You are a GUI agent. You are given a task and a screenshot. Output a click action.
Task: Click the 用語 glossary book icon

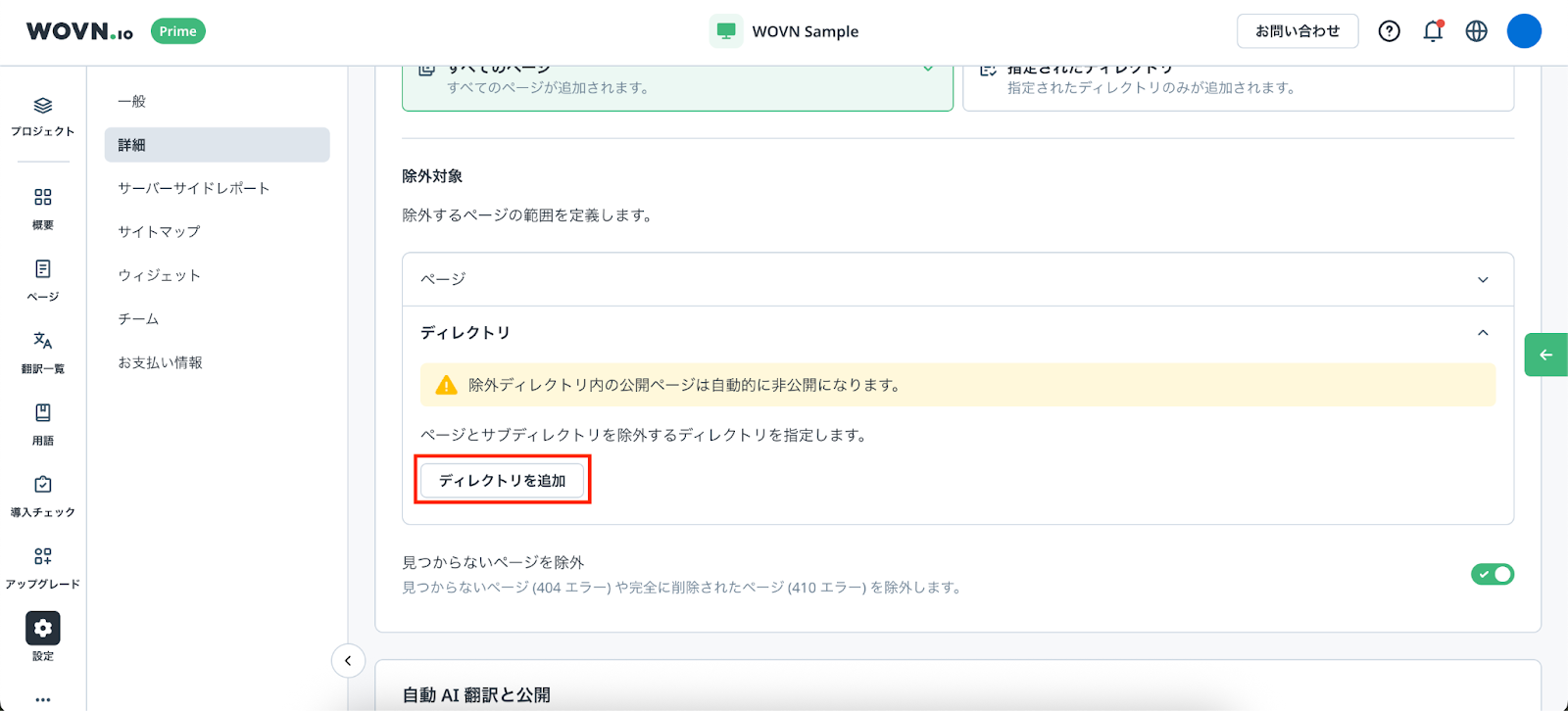tap(42, 413)
